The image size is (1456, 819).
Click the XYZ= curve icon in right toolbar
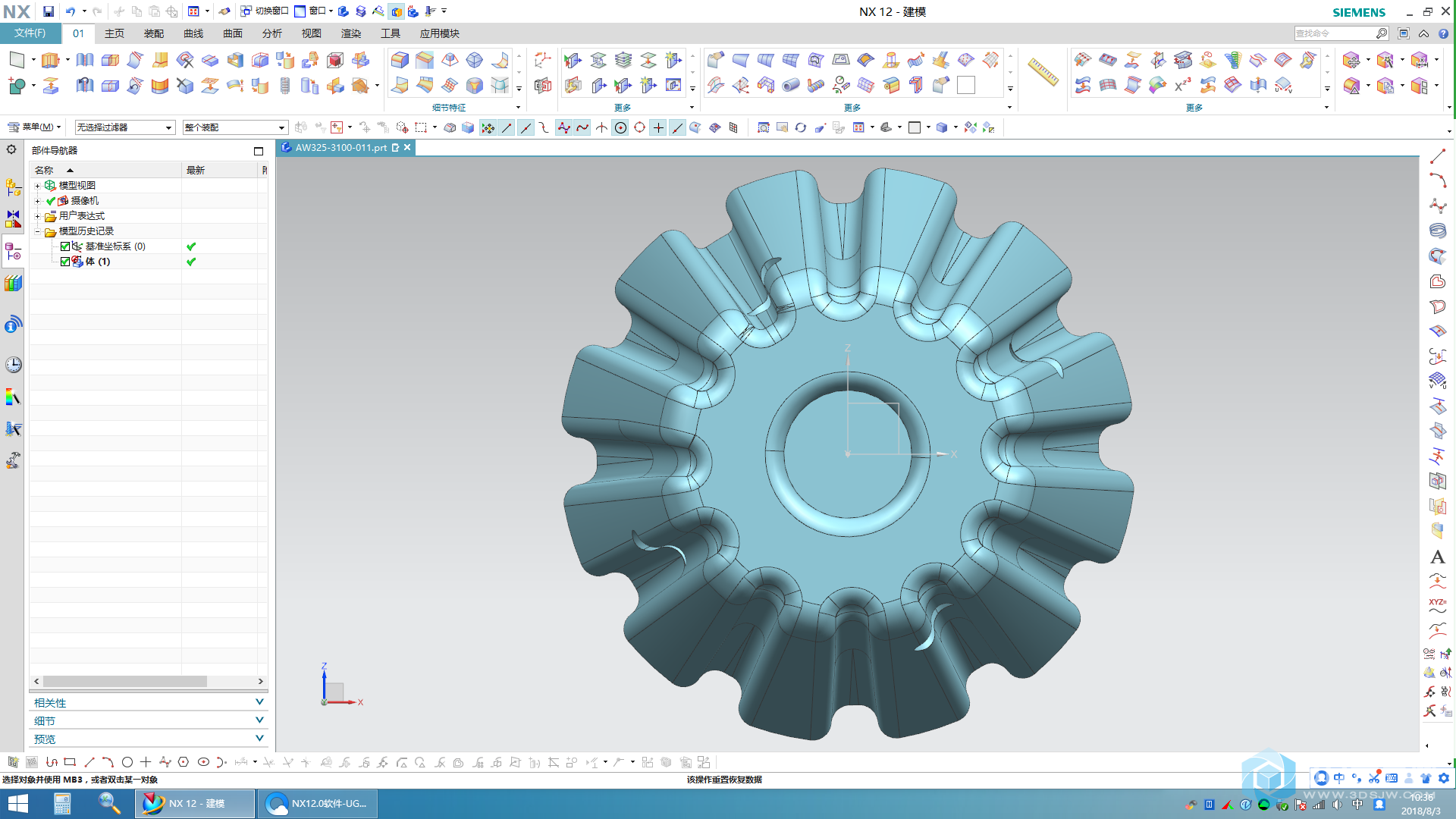[1437, 605]
